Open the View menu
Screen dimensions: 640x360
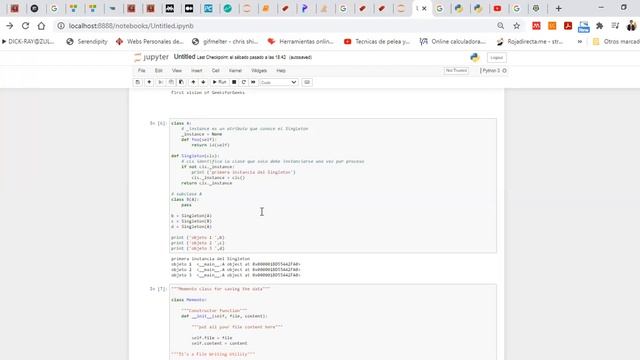pyautogui.click(x=176, y=71)
